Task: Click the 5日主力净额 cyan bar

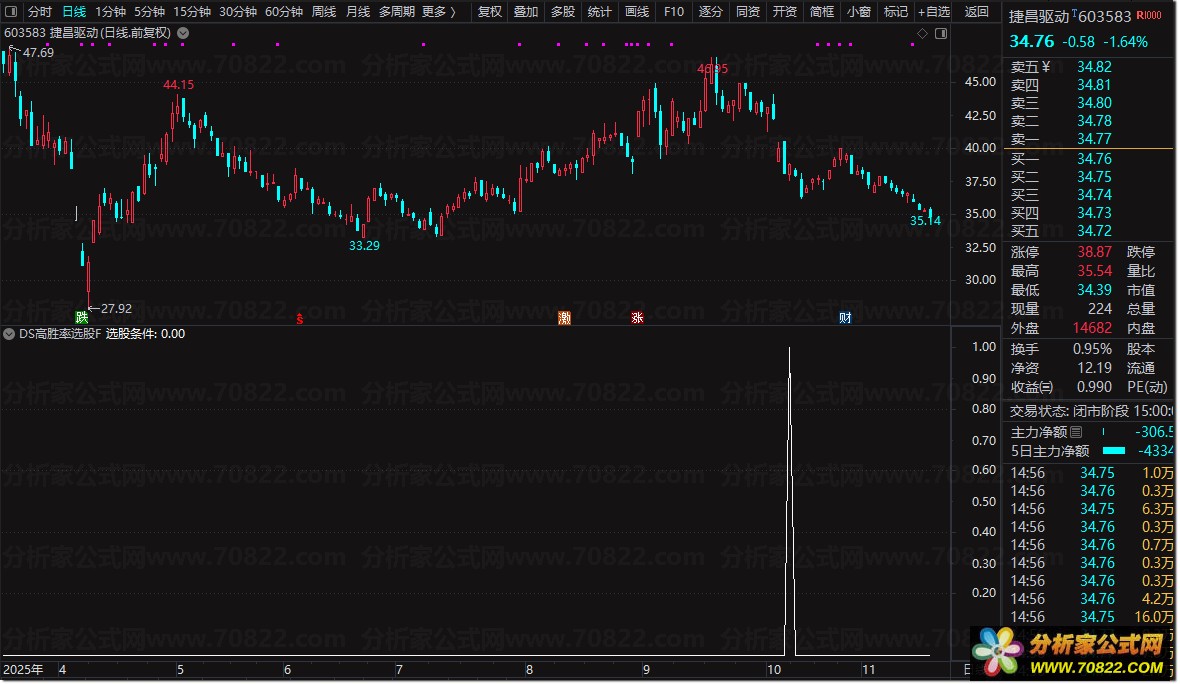Action: (x=1114, y=451)
